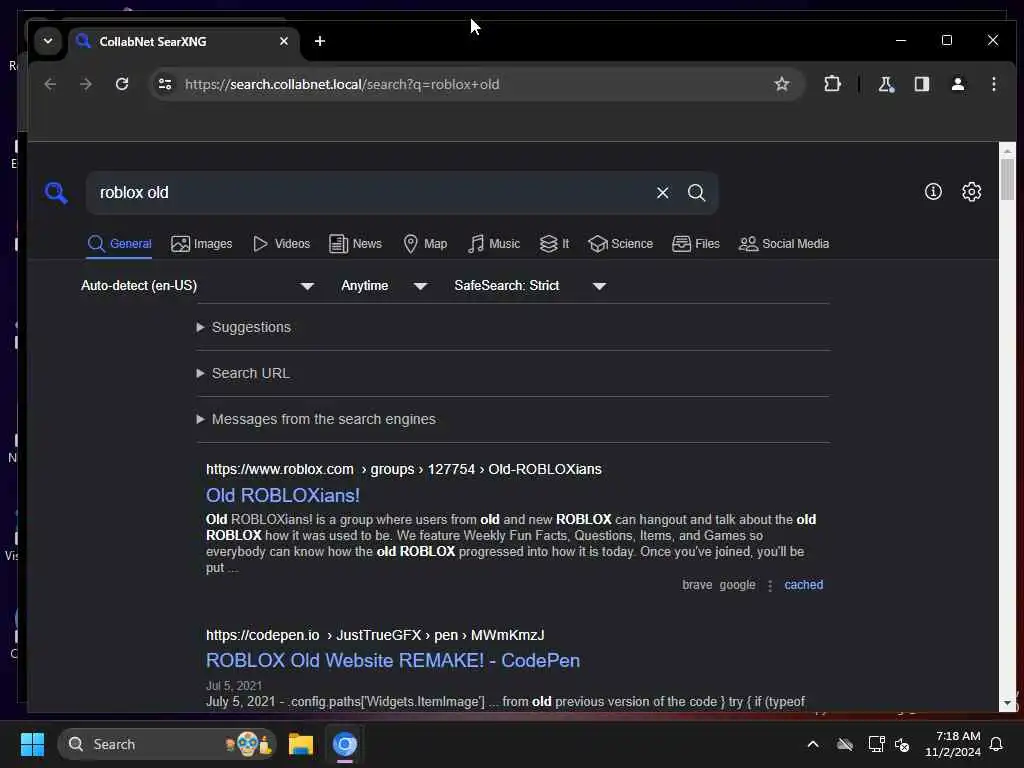Go back in browser history

click(x=50, y=84)
